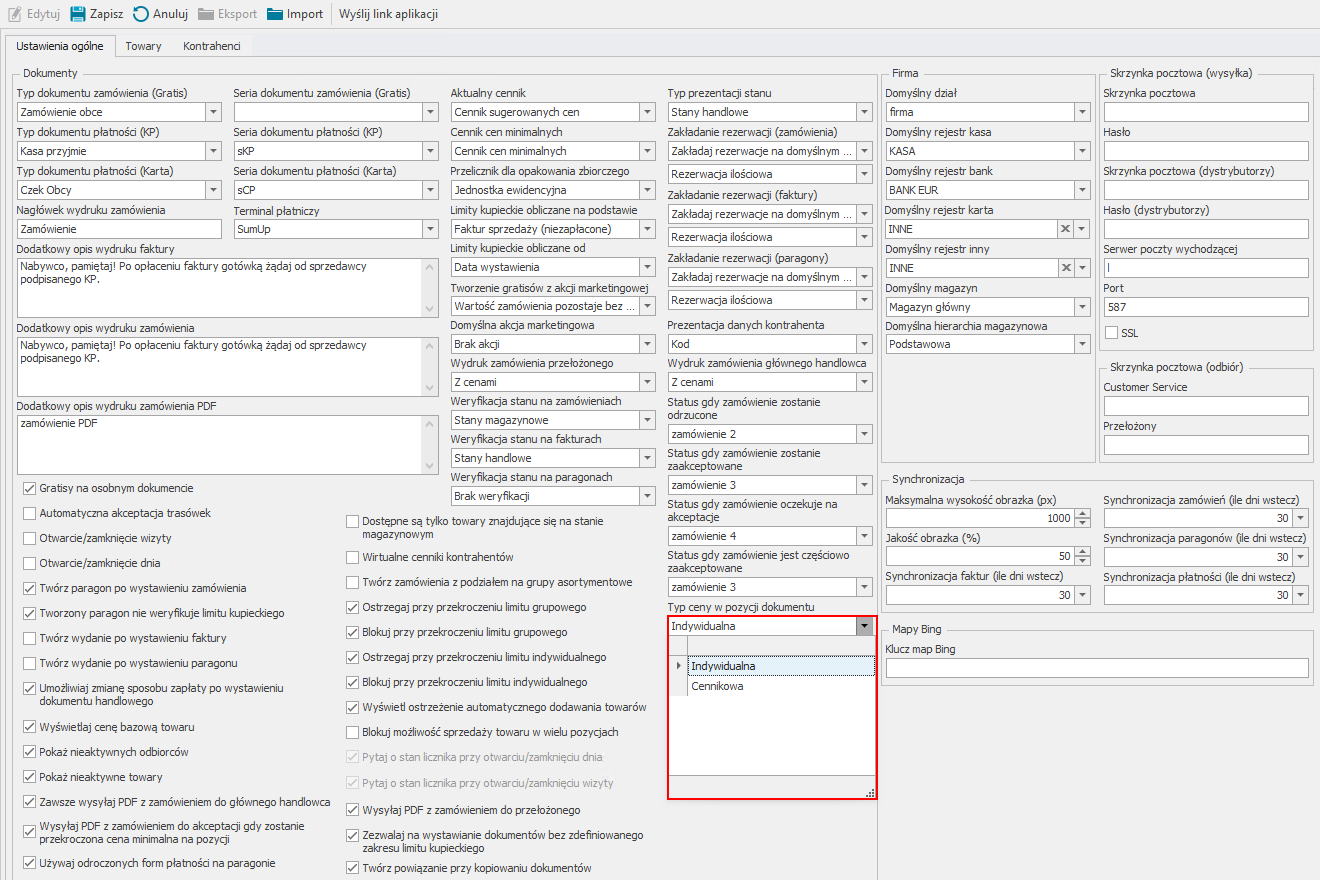Click the Eksport folder icon
This screenshot has height=880, width=1320.
pos(206,14)
